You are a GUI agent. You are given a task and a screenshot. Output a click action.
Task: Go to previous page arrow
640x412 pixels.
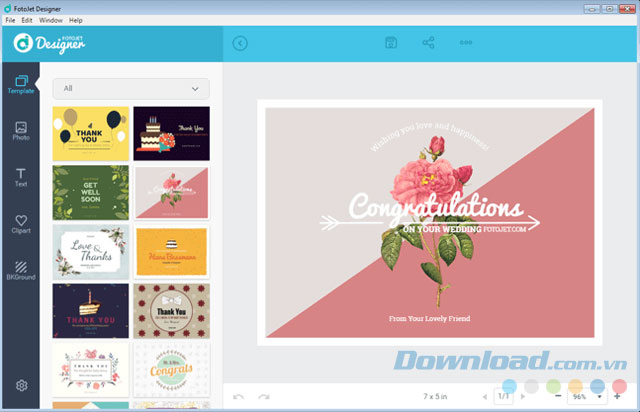pos(485,396)
